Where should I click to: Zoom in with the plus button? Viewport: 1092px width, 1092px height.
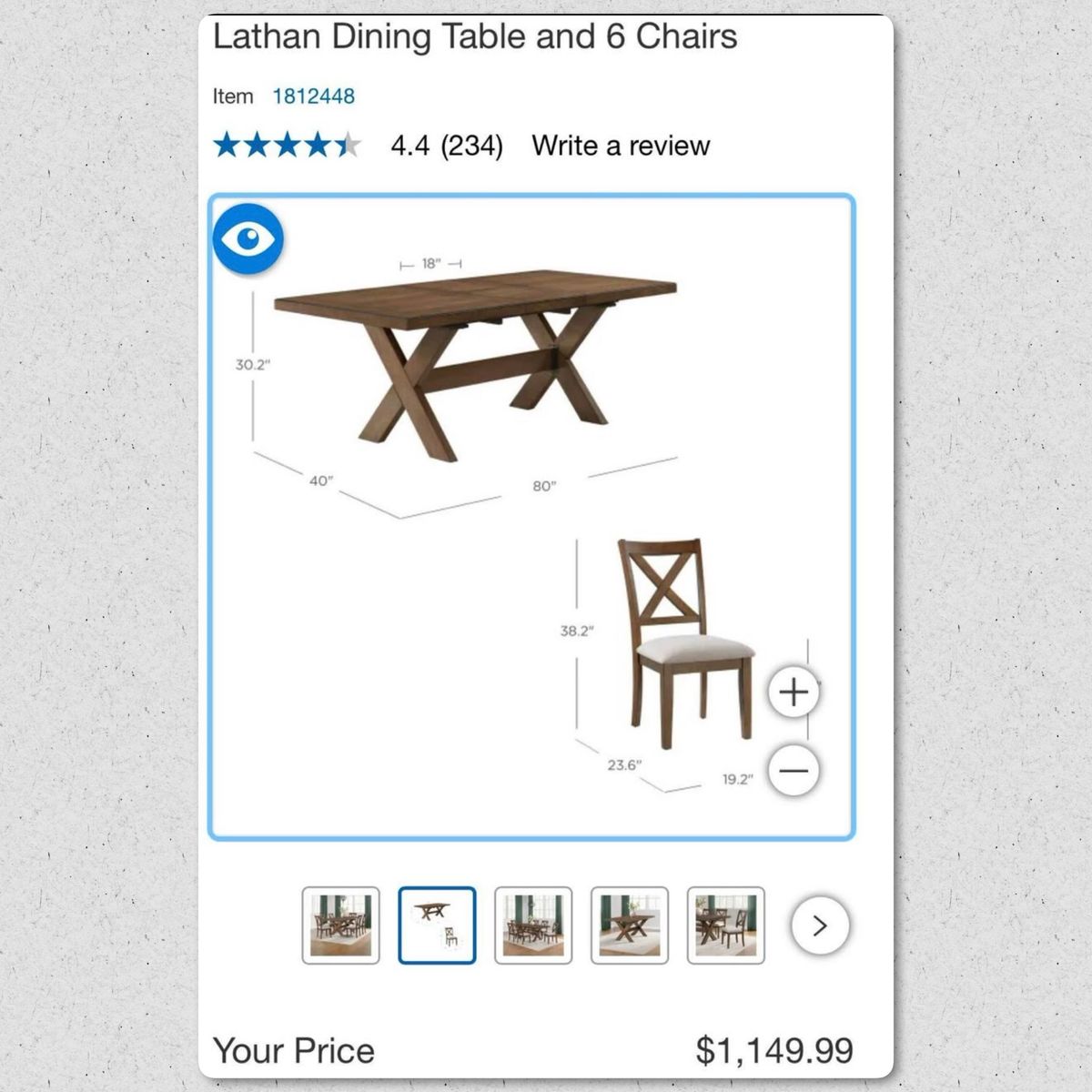tap(794, 693)
